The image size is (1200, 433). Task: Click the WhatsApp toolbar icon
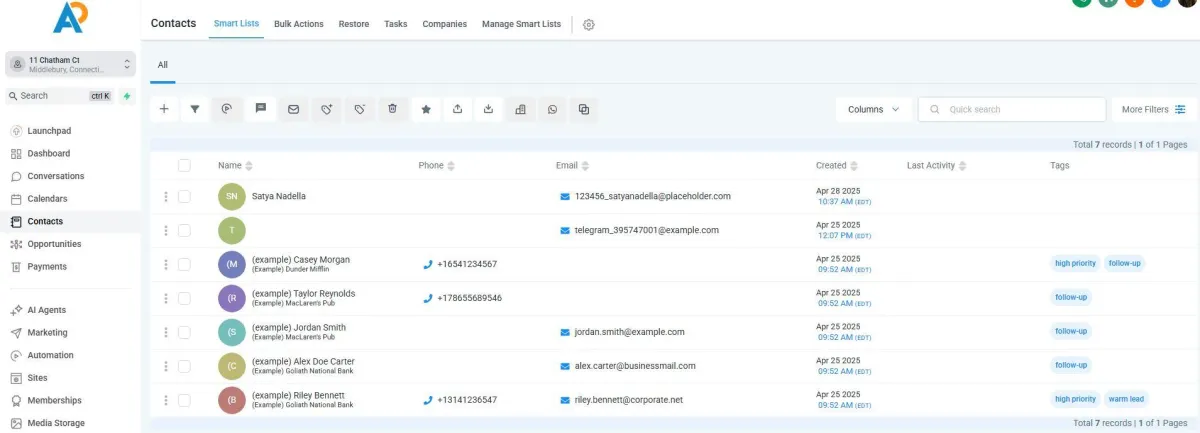pos(552,110)
